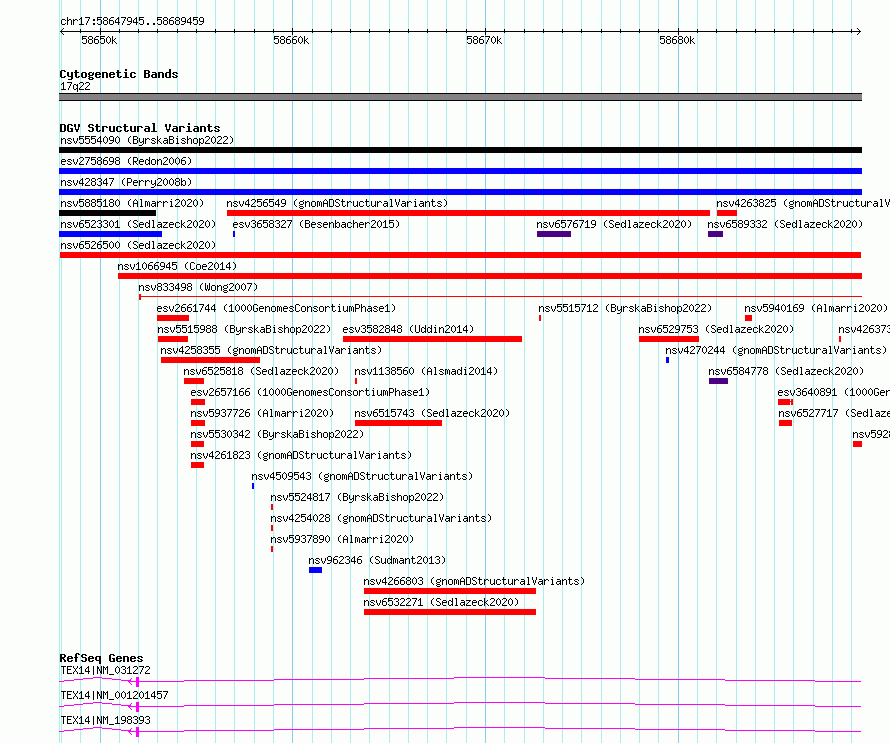Click the nsv5554090 (ByrskaBishop2022) variant label
Viewport: 890px width, 743px height.
coord(147,140)
